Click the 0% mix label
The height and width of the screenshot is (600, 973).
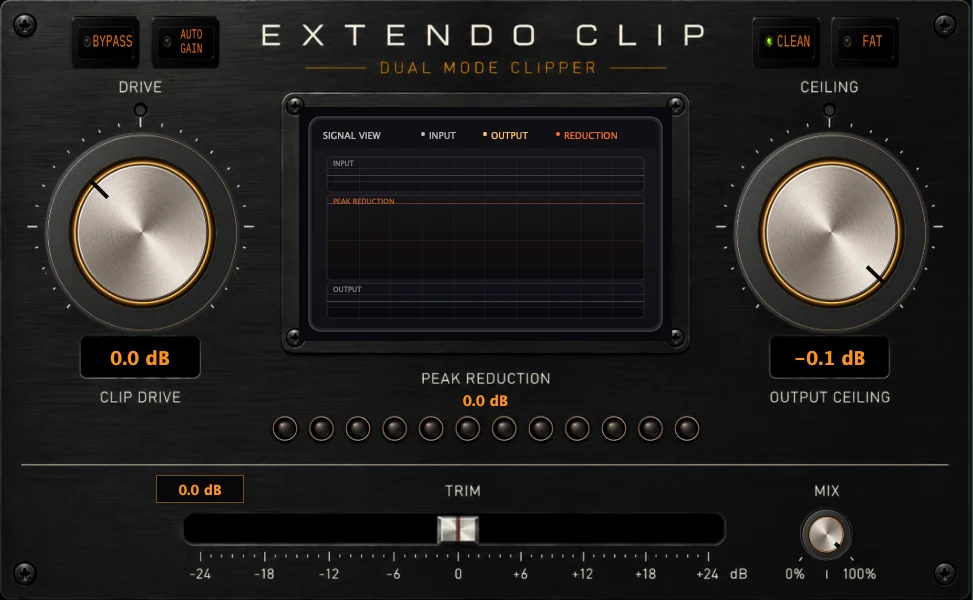[795, 574]
